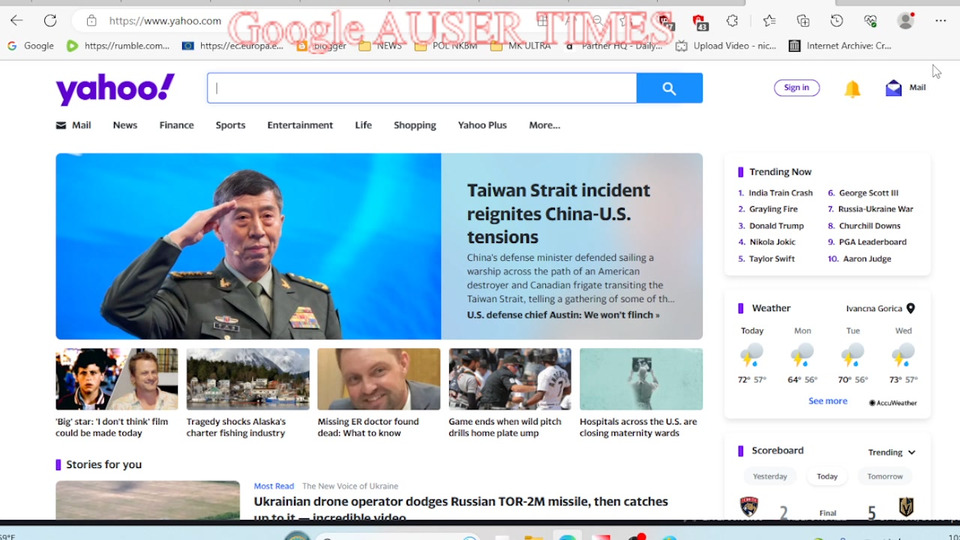Open the NEWS bookmarks folder

tap(380, 46)
